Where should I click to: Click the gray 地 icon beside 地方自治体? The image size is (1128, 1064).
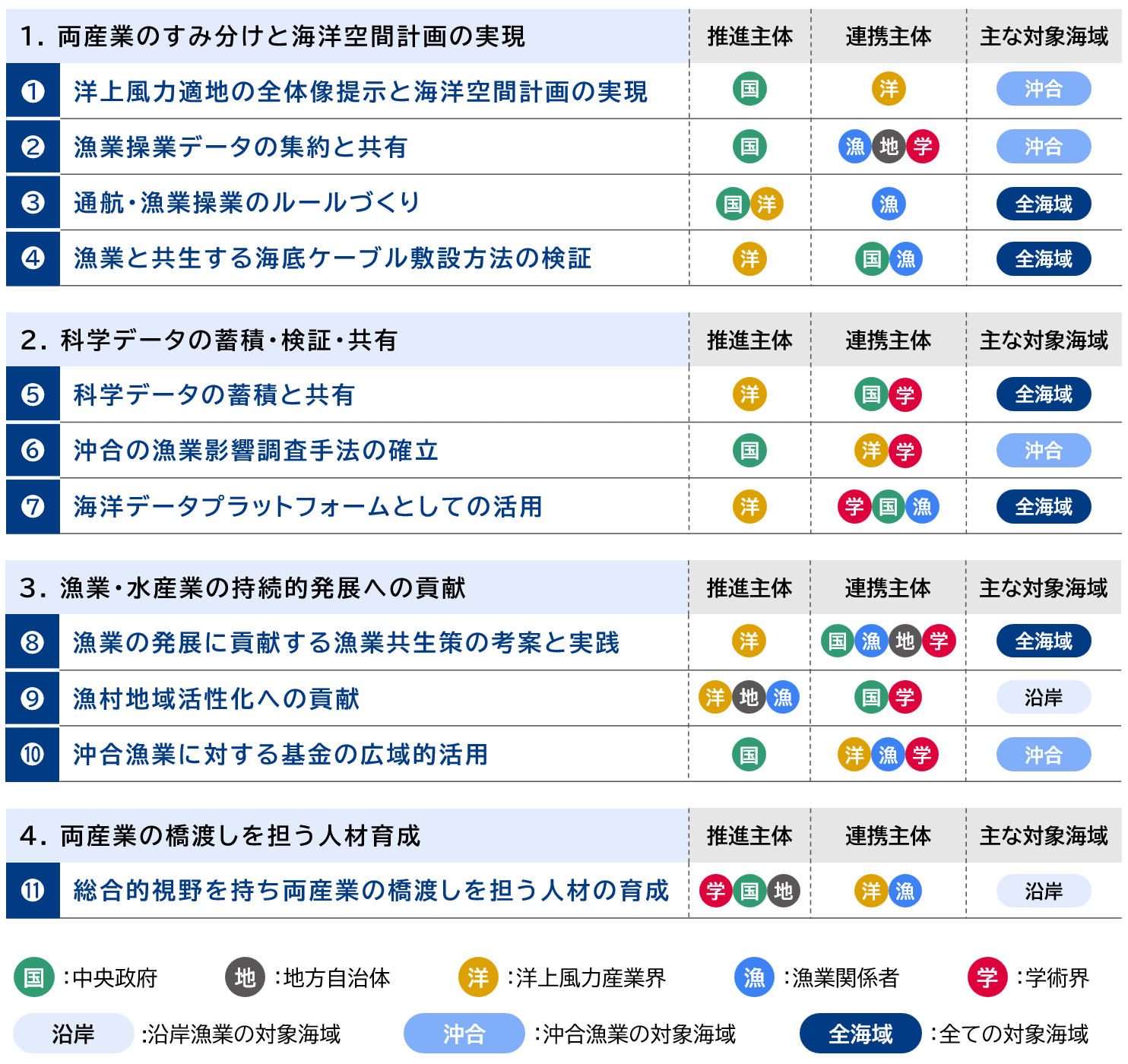click(245, 977)
